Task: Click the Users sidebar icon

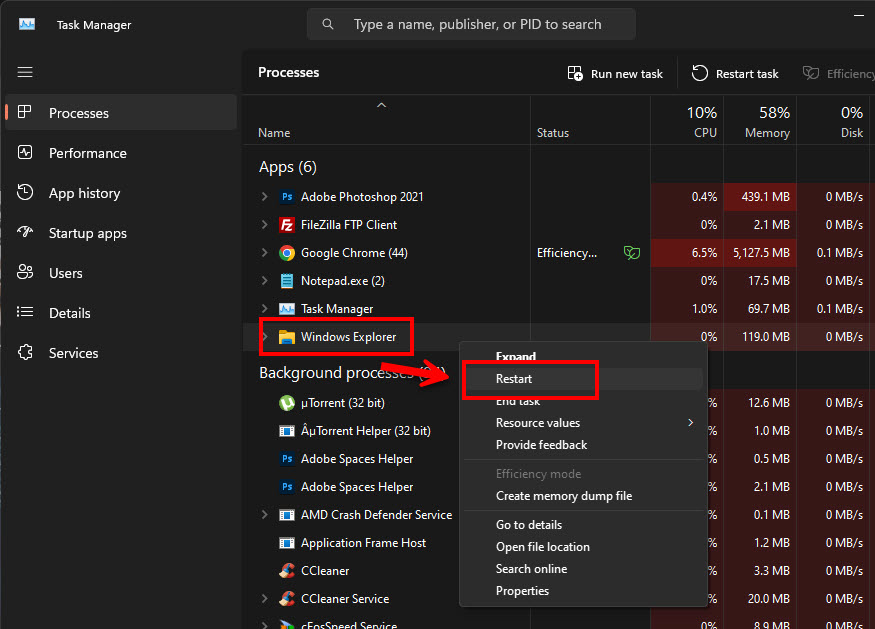Action: tap(25, 272)
